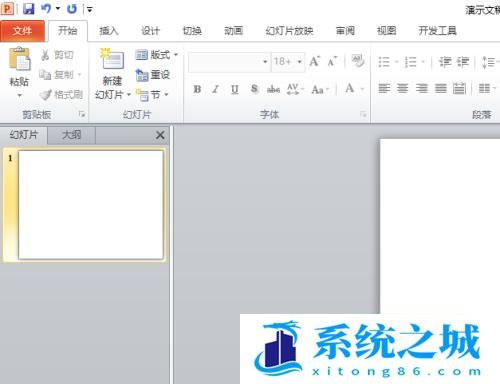Open the font size dropdown arrow
This screenshot has width=500, height=384.
299,62
